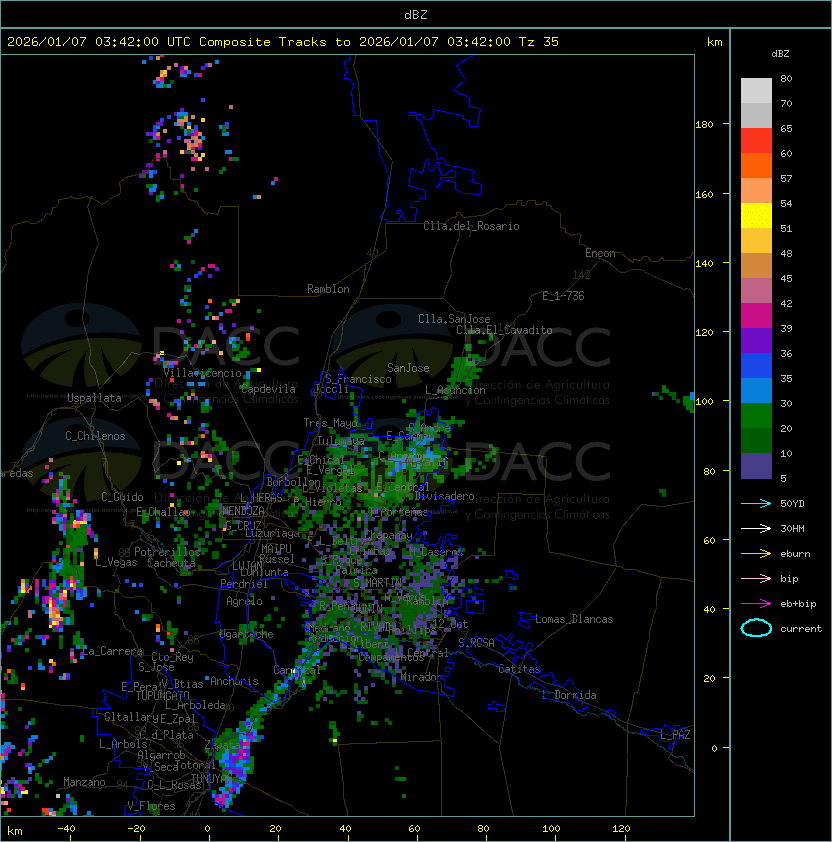Click the magenta eb+bip arrow in the legend
The image size is (832, 842).
[756, 604]
